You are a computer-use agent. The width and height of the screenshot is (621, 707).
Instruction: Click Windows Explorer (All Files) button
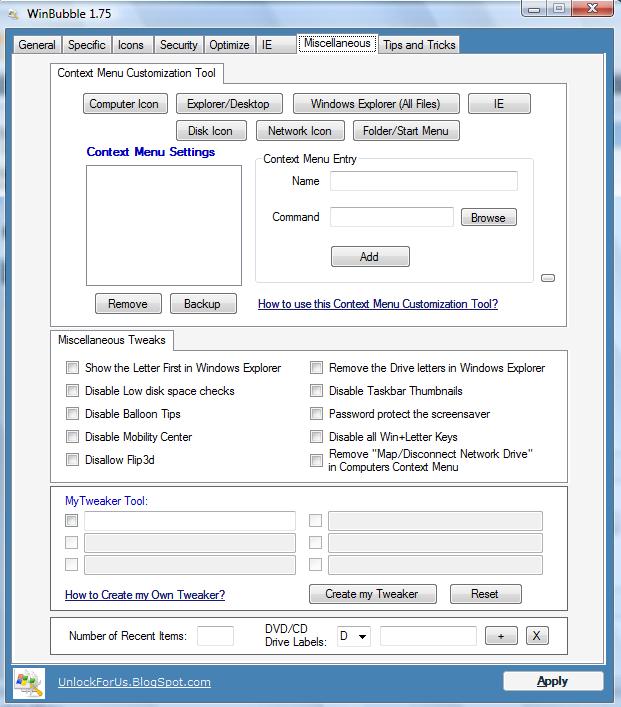(376, 104)
